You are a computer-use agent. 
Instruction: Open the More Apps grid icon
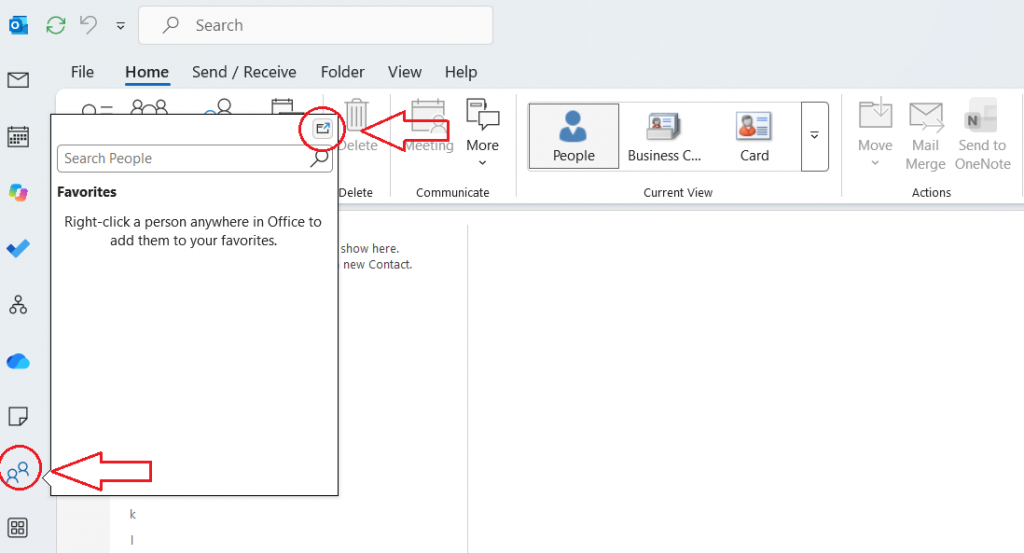pos(18,528)
